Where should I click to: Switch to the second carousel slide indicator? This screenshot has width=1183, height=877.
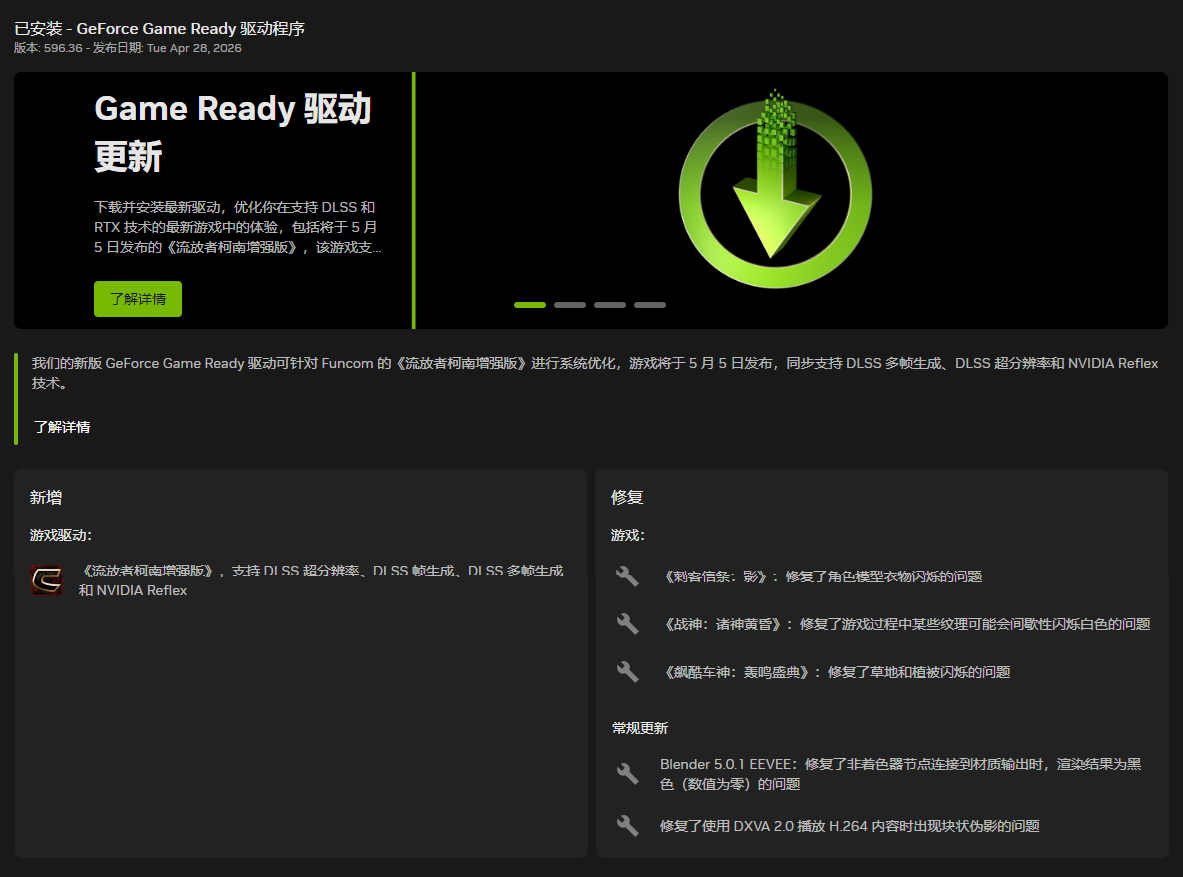pyautogui.click(x=570, y=305)
